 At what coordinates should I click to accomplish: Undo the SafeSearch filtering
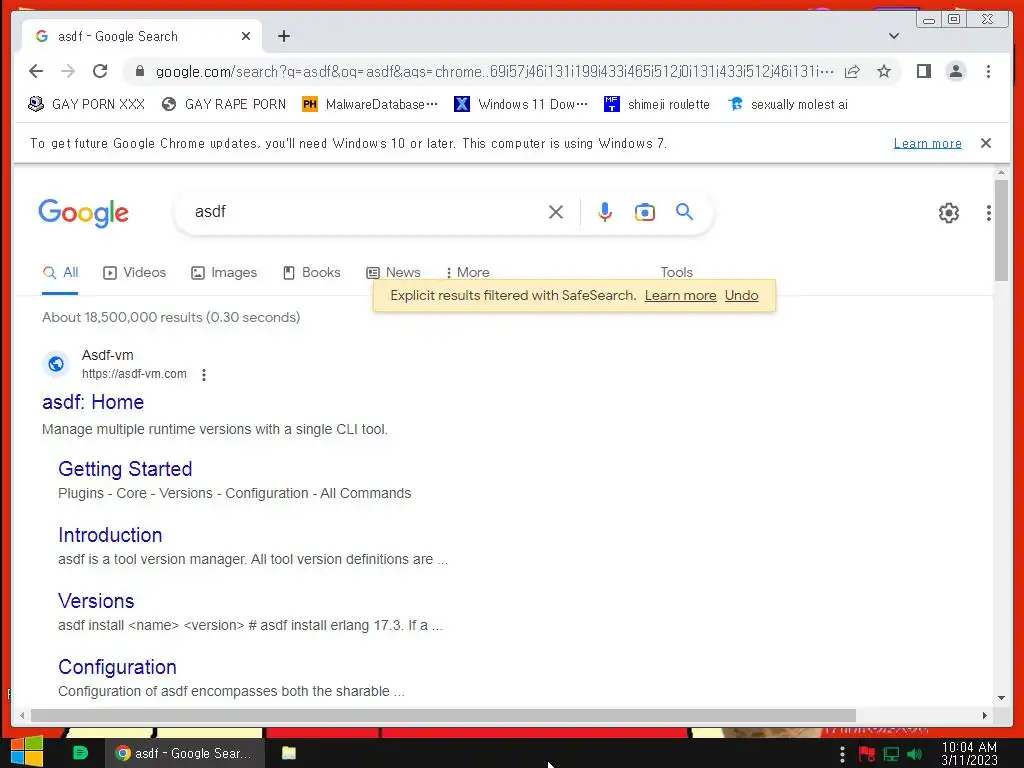click(741, 295)
